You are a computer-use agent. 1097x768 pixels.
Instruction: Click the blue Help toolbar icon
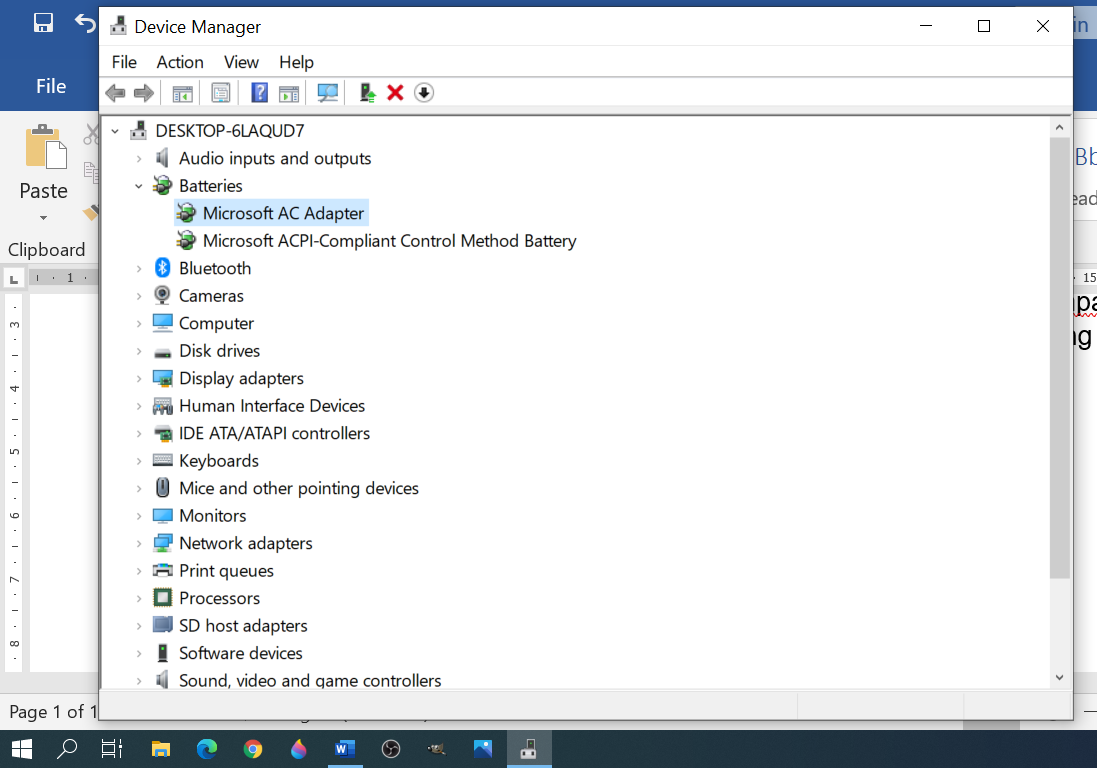coord(260,92)
